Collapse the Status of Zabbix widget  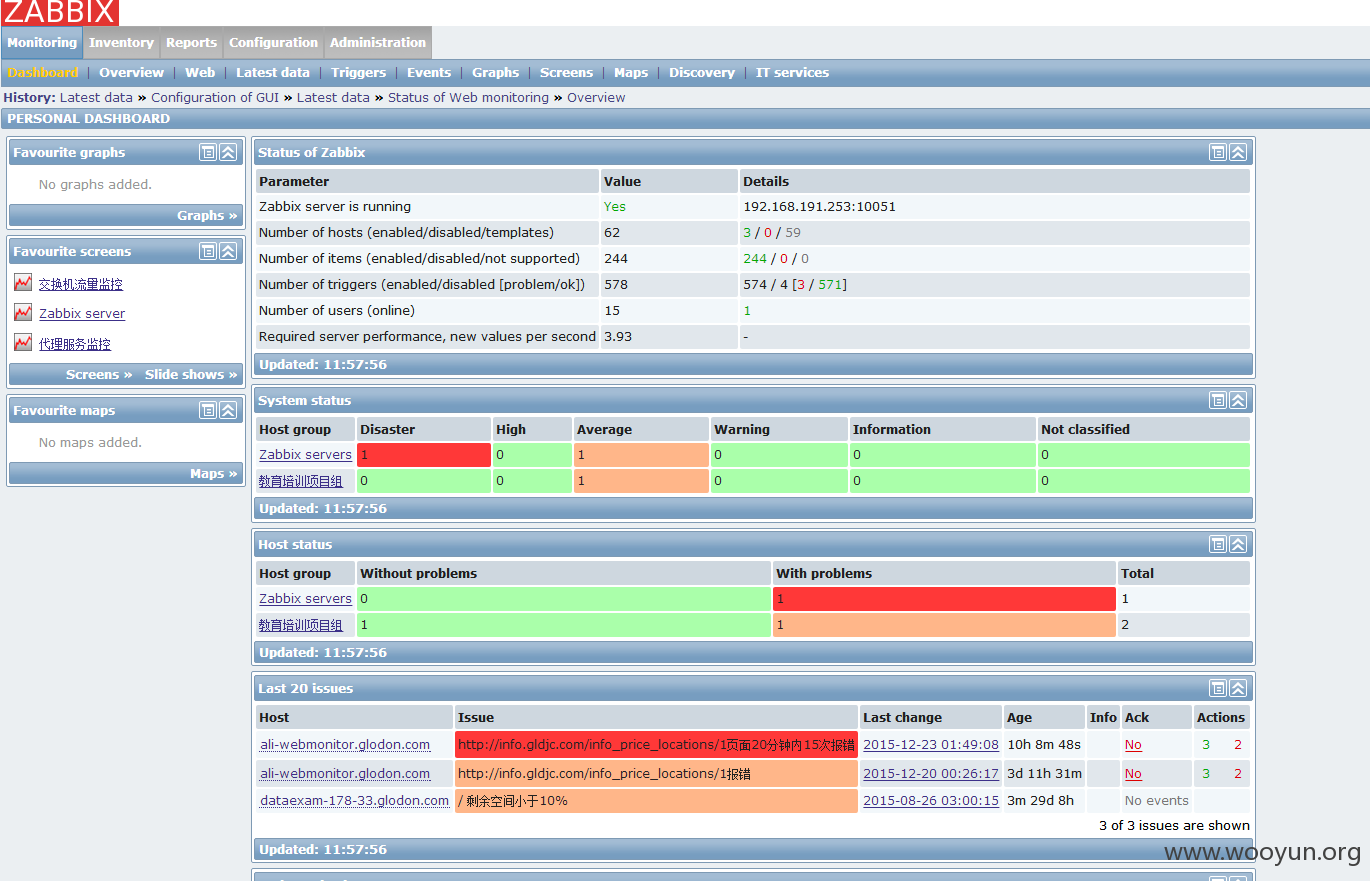click(x=1238, y=152)
